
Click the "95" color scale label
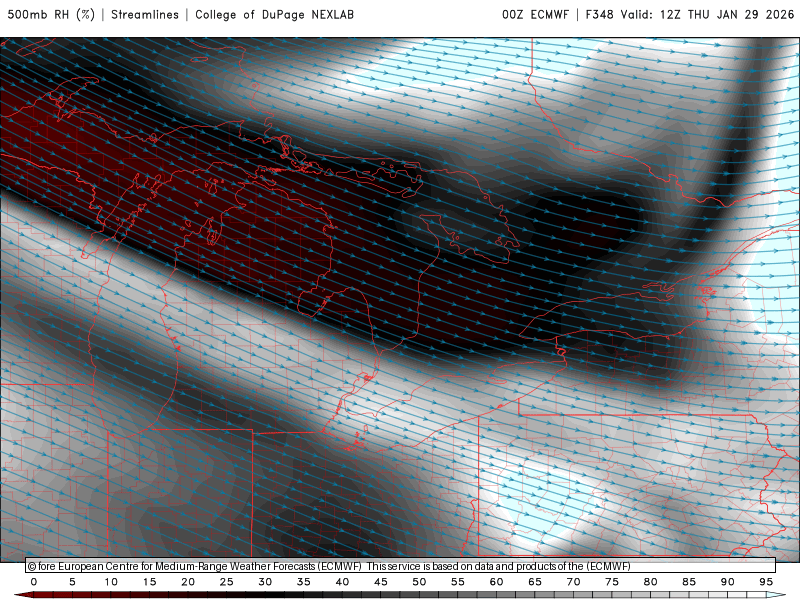pos(766,582)
